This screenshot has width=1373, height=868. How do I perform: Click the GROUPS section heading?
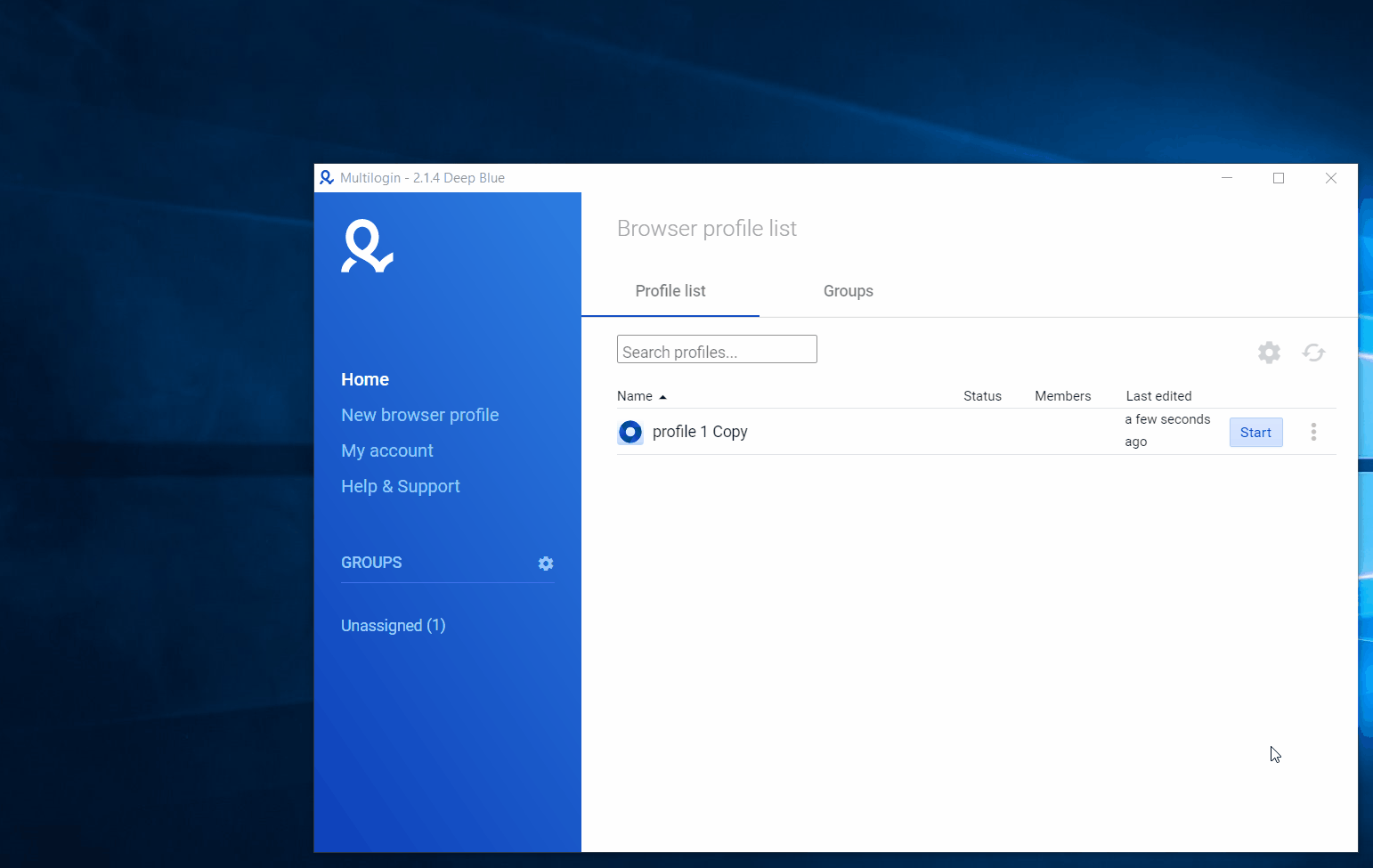[x=371, y=563]
